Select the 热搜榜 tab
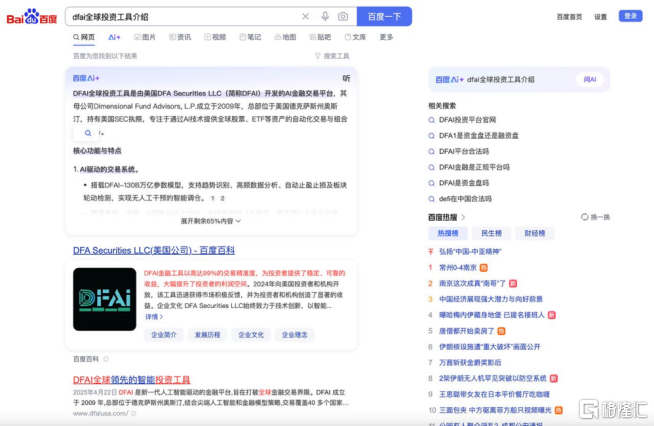The width and height of the screenshot is (654, 426). pos(448,233)
